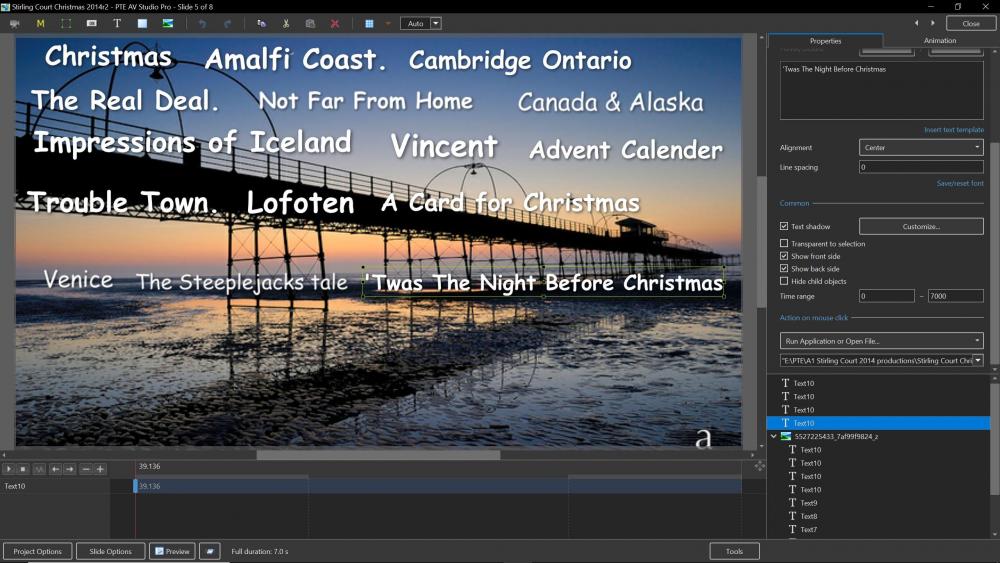Click the Mask tool (yellow M) icon

point(40,23)
